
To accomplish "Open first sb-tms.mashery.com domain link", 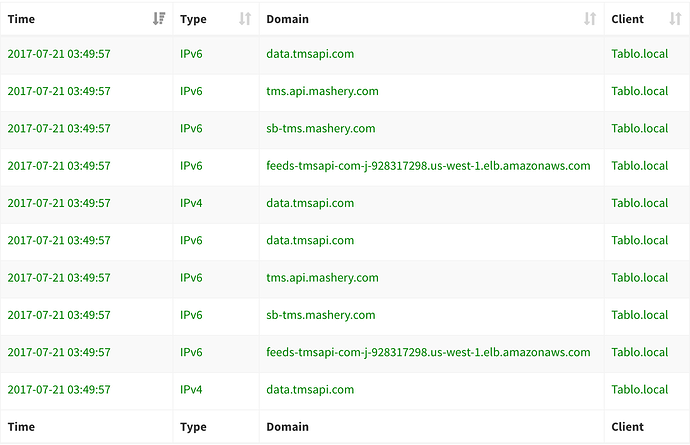I will 321,129.
